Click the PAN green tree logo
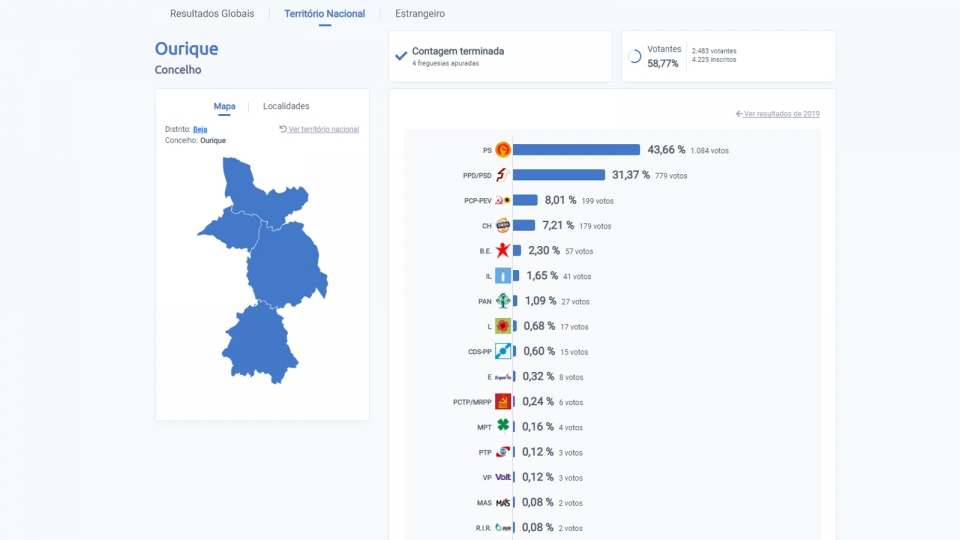The width and height of the screenshot is (960, 540). [503, 301]
